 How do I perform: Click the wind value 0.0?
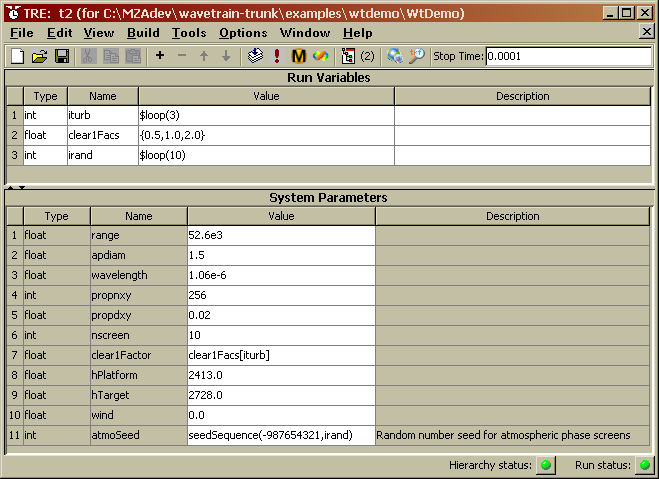coord(281,415)
